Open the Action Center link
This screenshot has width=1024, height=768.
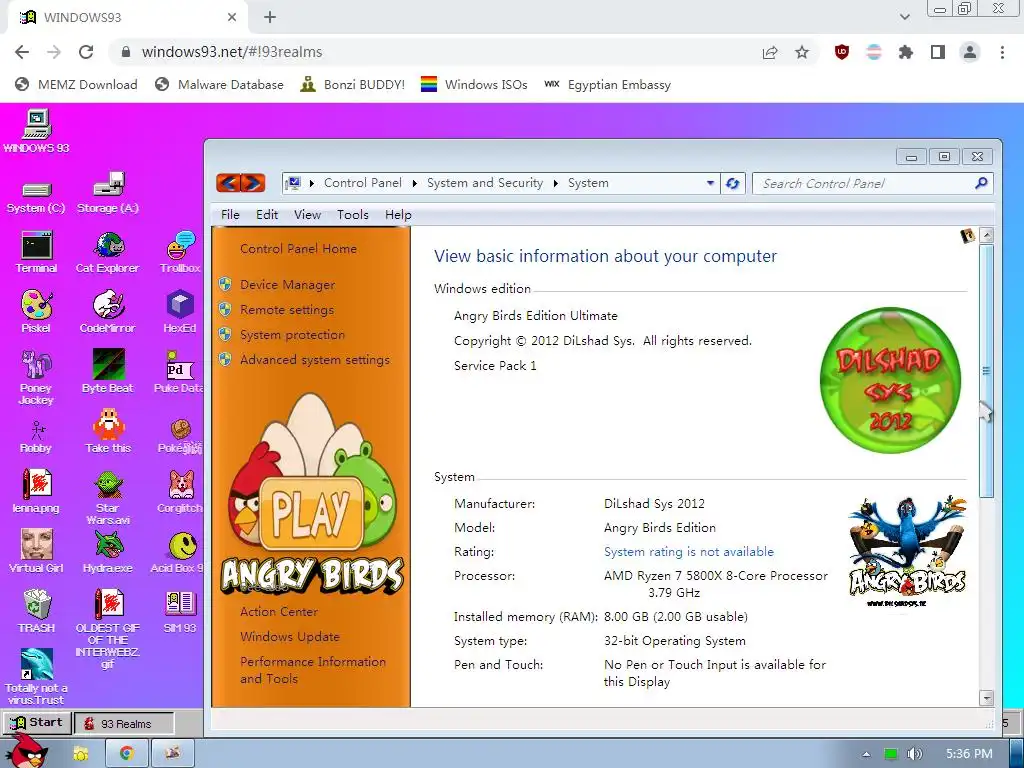click(279, 612)
